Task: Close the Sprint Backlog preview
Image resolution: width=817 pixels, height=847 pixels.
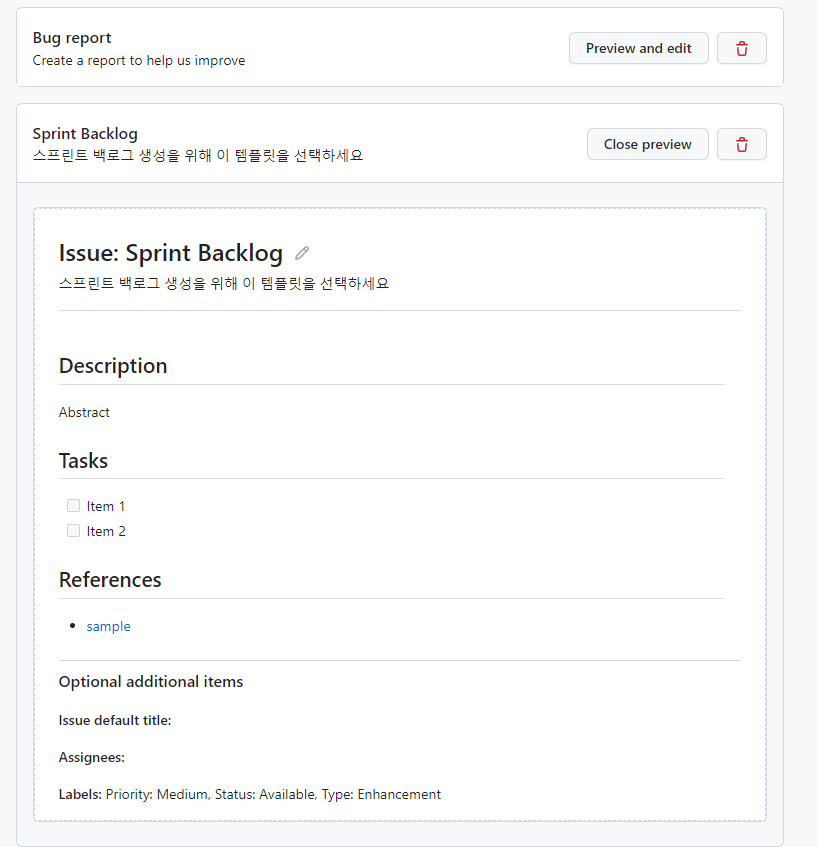Action: pos(647,144)
